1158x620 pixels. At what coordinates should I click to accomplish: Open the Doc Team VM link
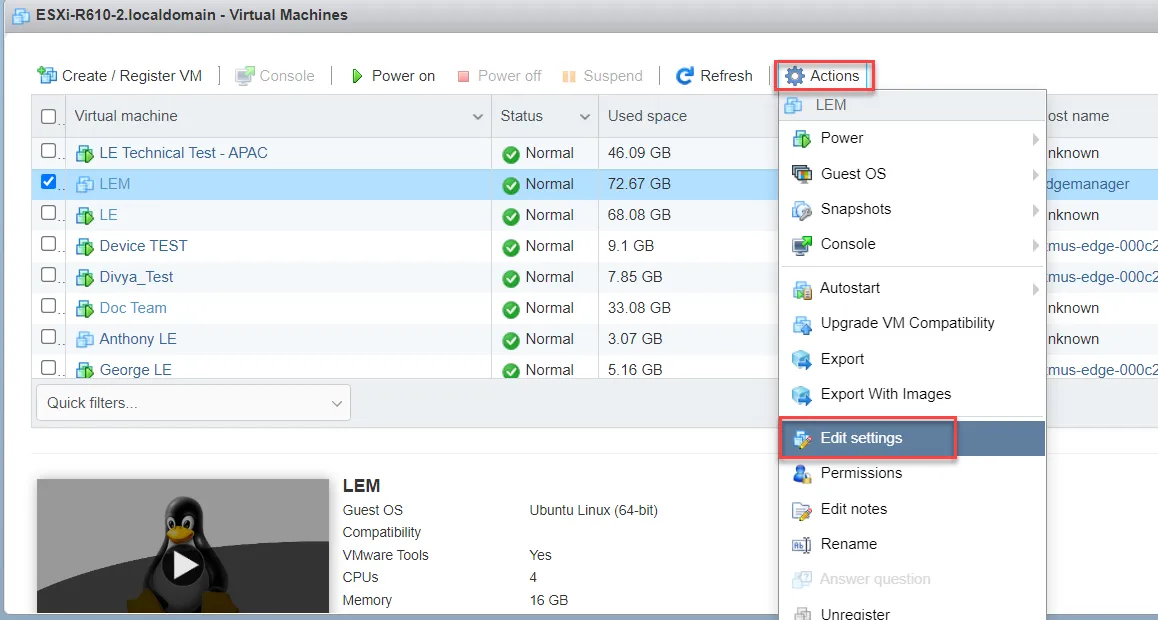click(133, 309)
